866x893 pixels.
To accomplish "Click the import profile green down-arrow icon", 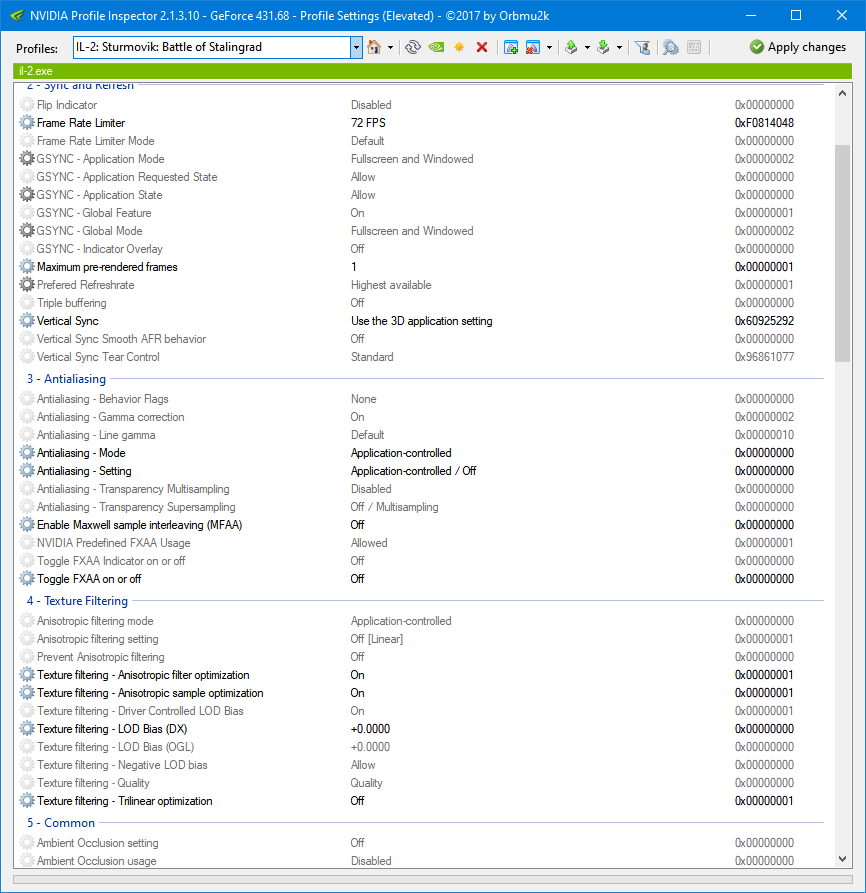I will (x=604, y=47).
